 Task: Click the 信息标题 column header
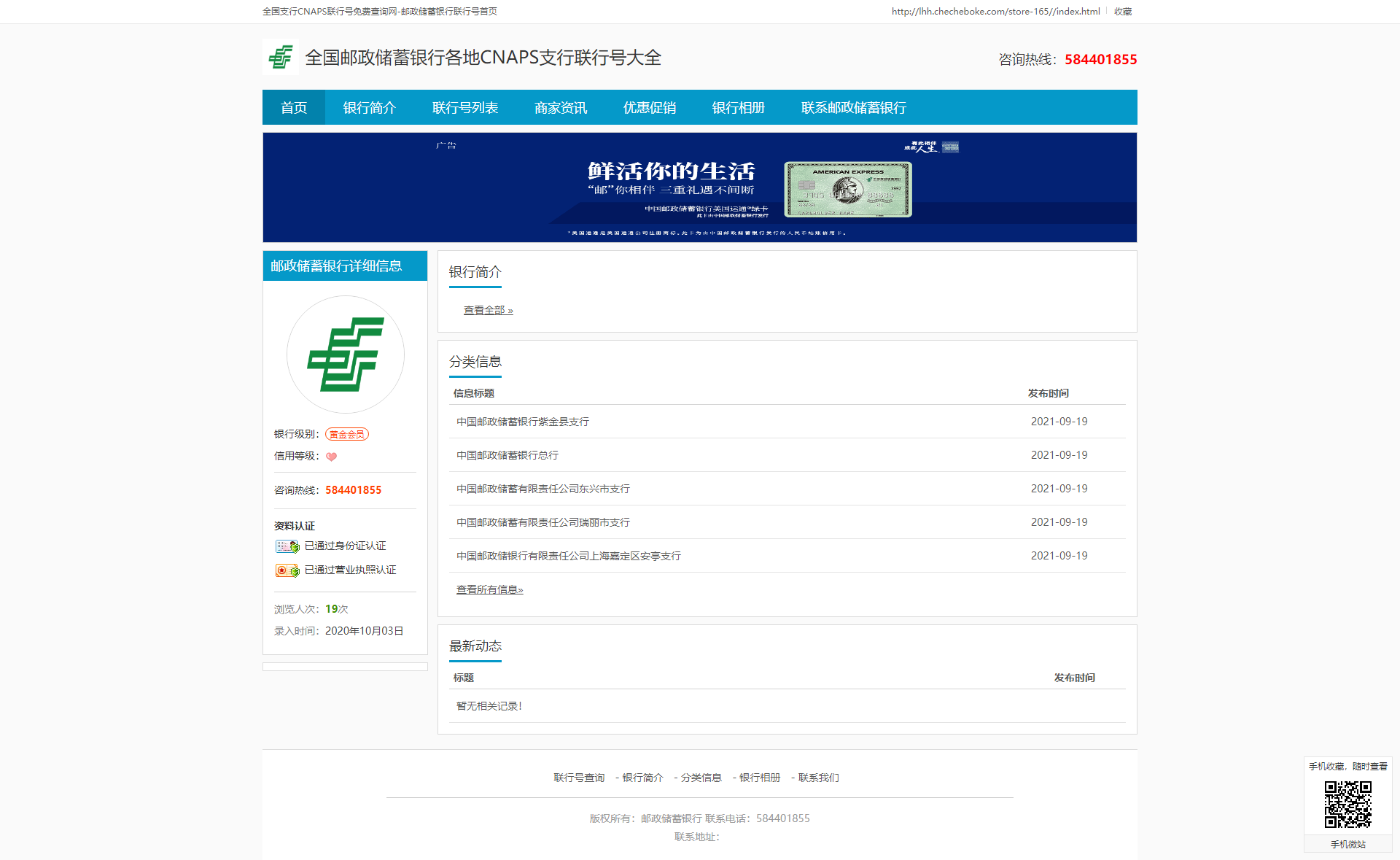tap(474, 393)
